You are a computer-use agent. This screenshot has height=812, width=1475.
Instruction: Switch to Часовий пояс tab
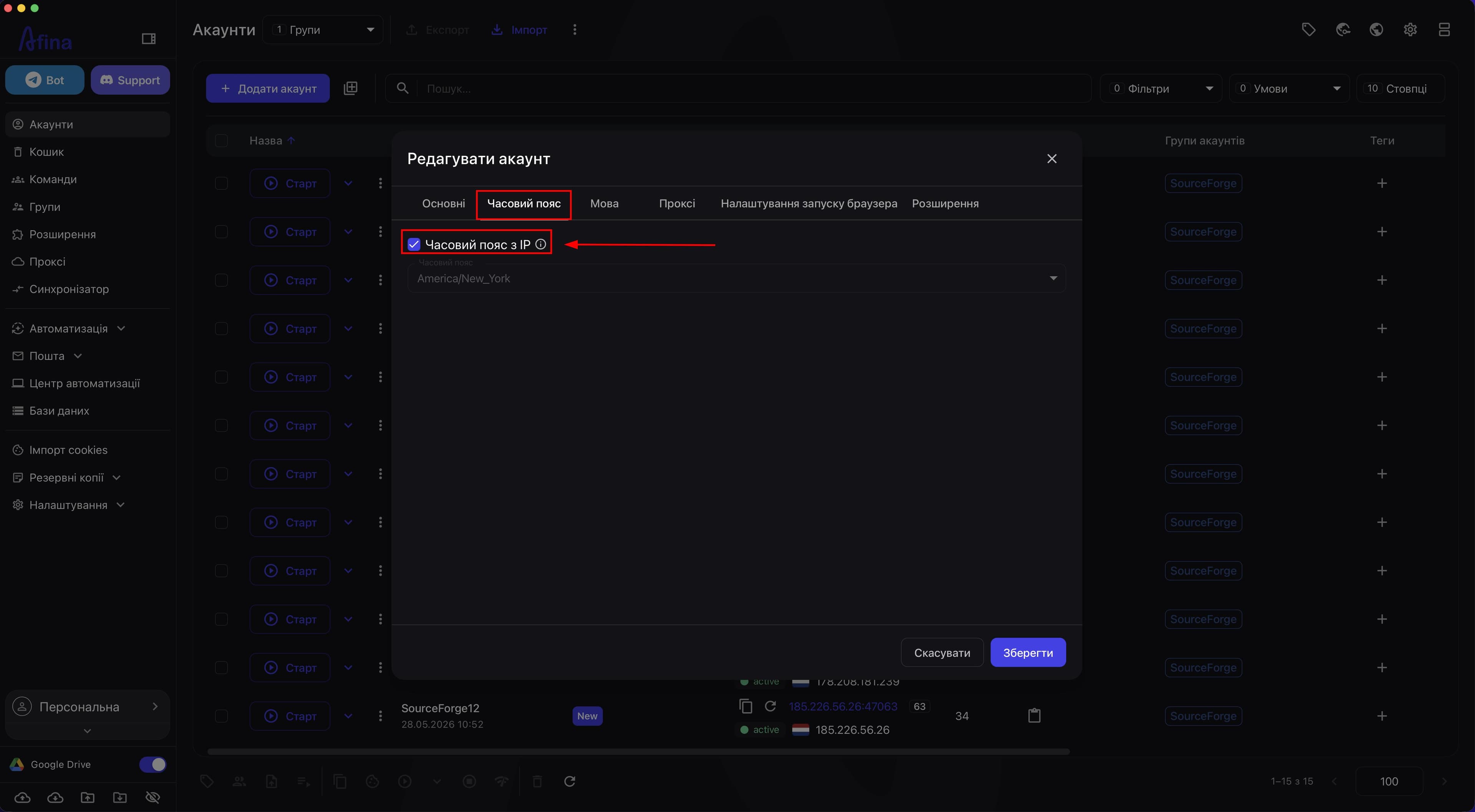524,203
